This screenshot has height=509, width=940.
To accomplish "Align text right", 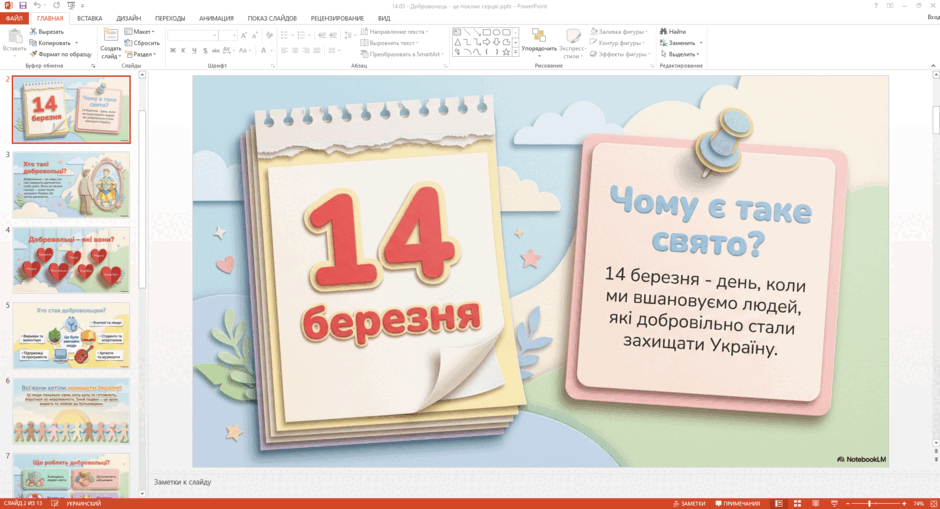I will pyautogui.click(x=306, y=50).
